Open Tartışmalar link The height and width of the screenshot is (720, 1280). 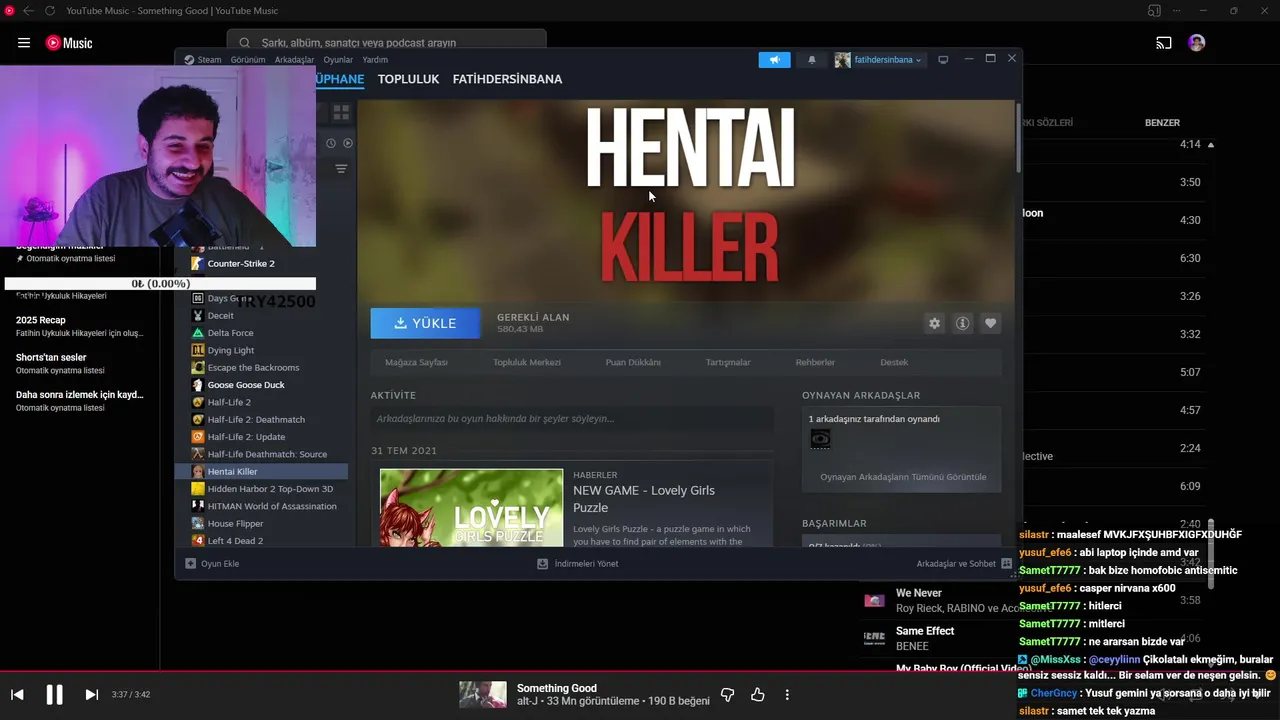click(x=728, y=362)
